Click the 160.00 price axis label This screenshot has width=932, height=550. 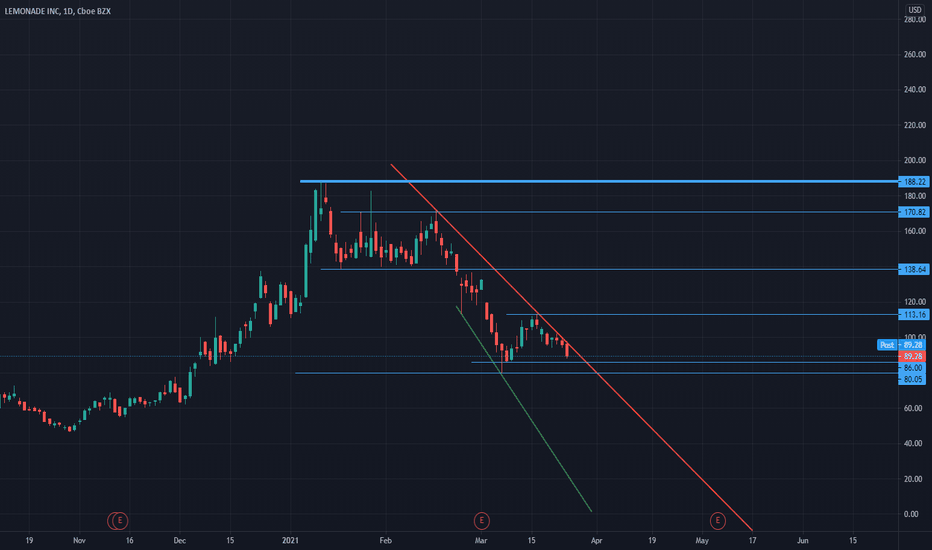point(914,231)
